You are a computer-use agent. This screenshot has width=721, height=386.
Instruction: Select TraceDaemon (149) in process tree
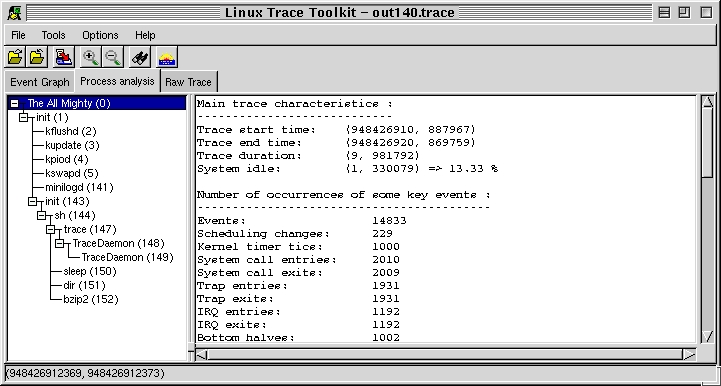tap(127, 257)
